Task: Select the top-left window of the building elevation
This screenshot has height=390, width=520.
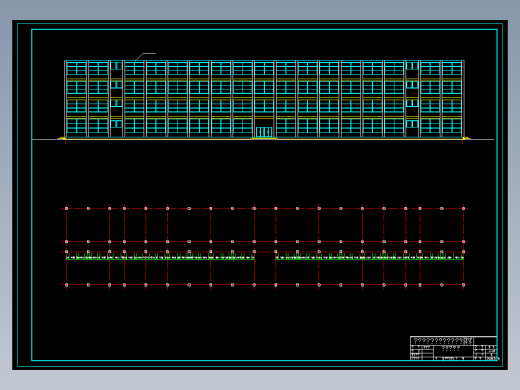Action: tap(76, 68)
